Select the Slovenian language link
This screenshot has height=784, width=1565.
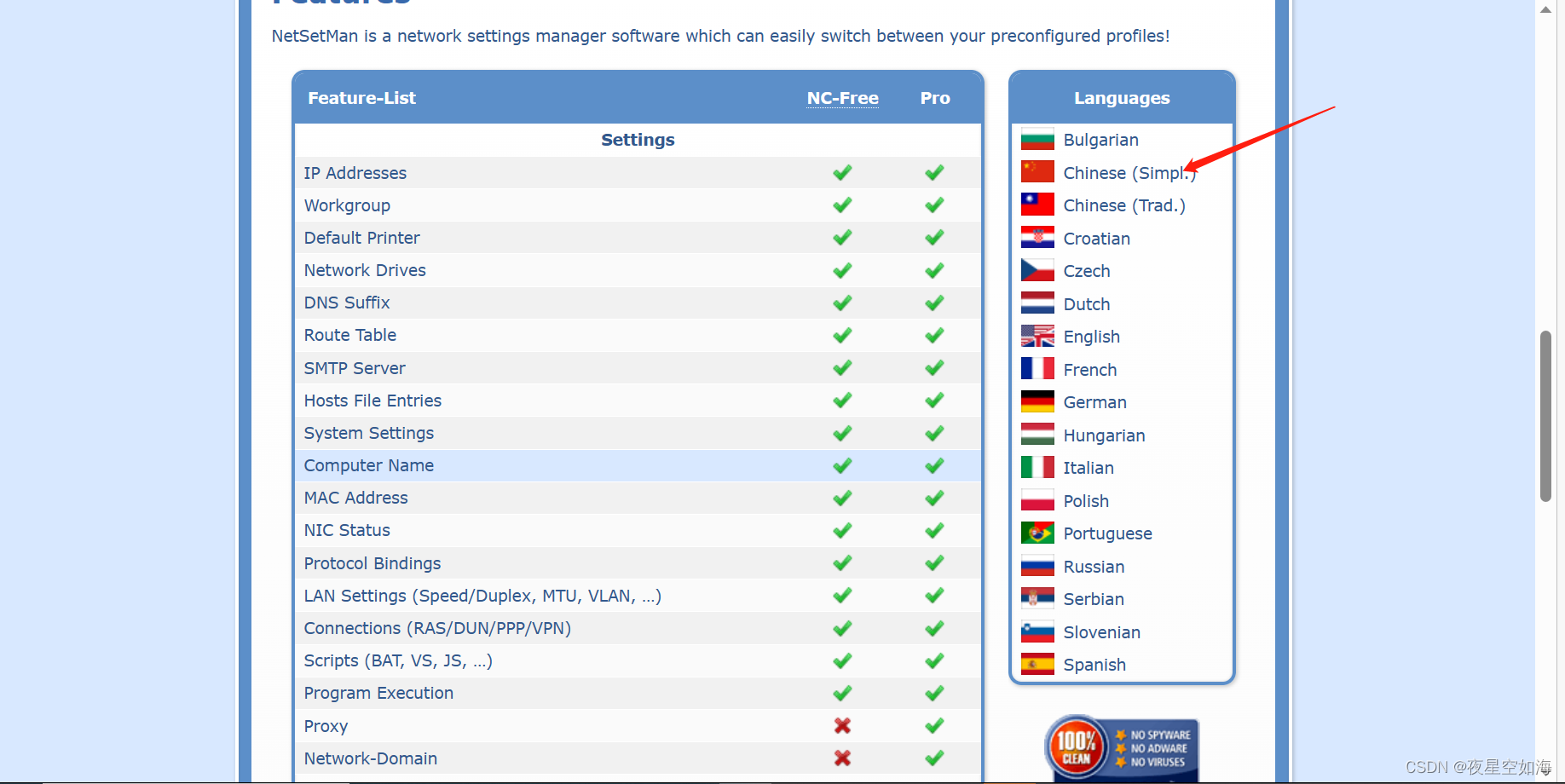(1101, 632)
